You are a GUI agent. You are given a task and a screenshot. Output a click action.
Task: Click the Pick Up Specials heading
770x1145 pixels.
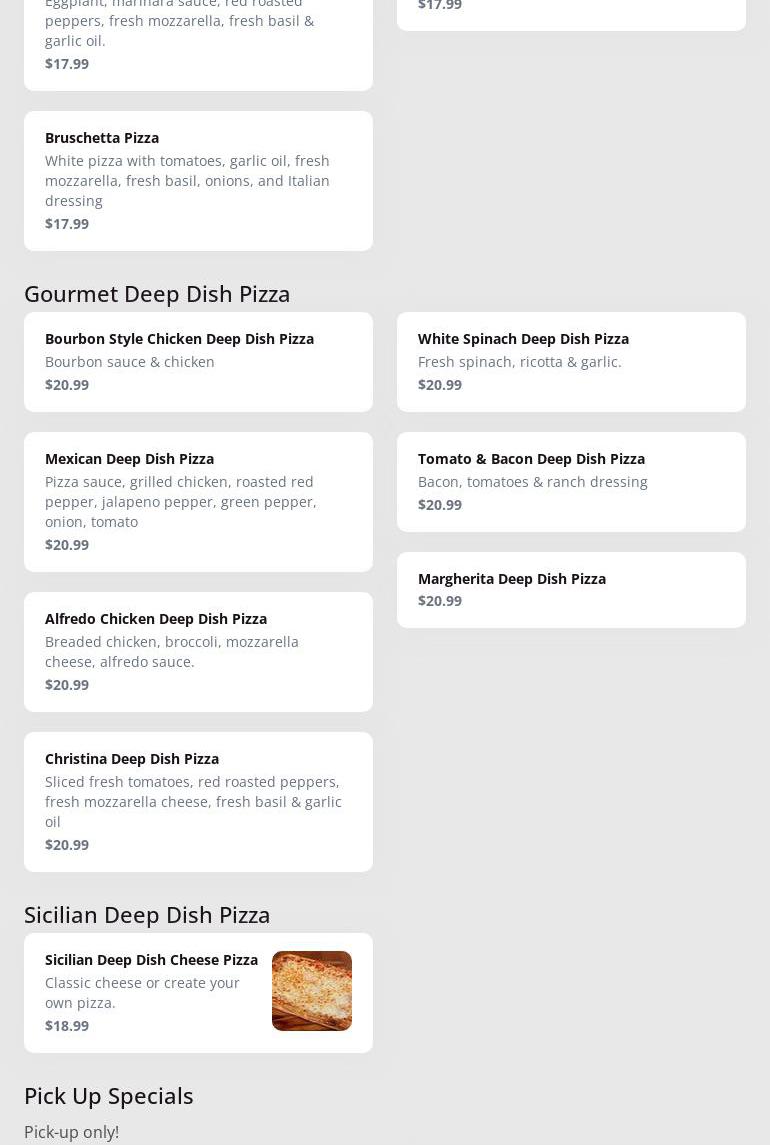click(109, 1095)
